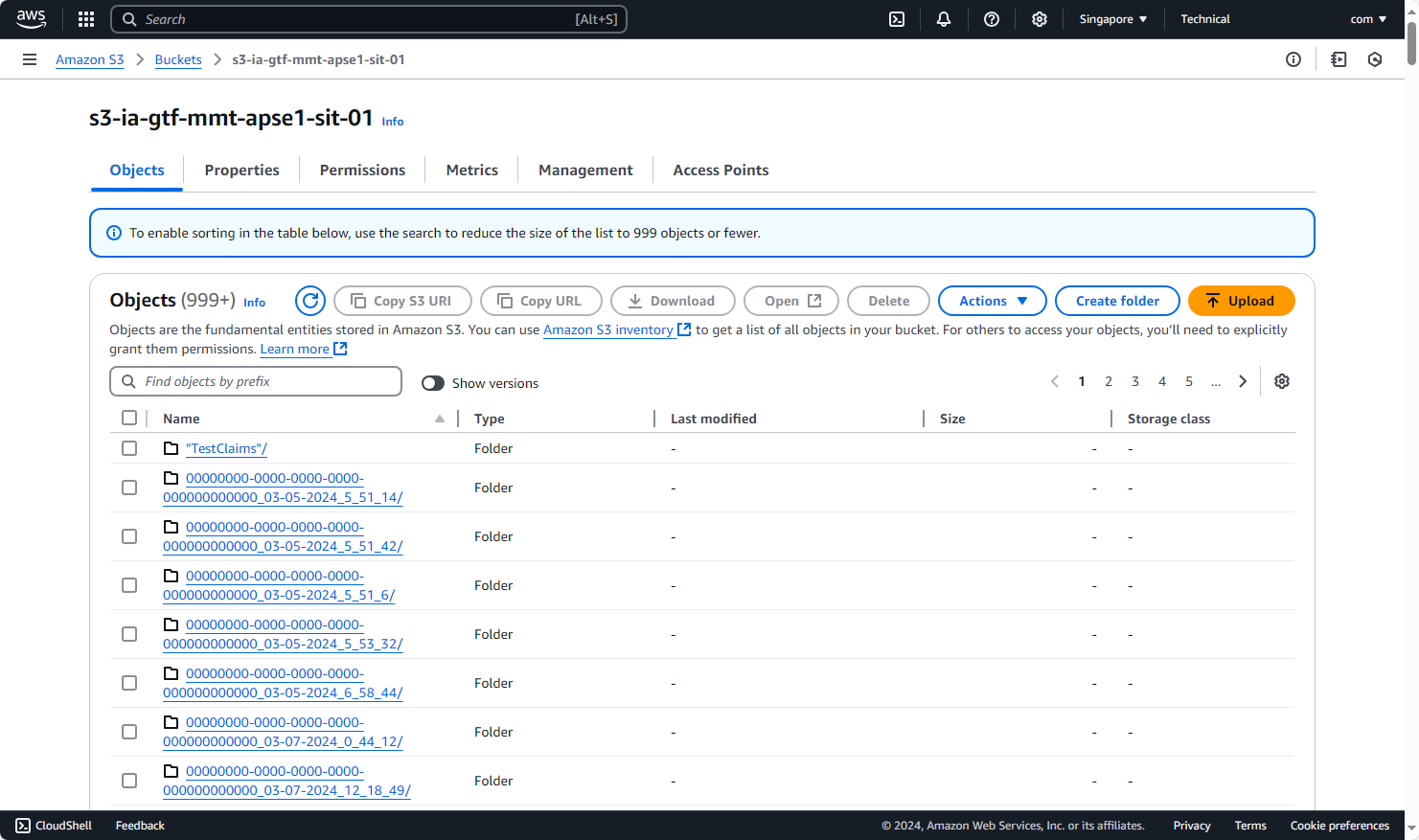Switch to the Properties tab
Image resolution: width=1419 pixels, height=840 pixels.
pos(241,170)
